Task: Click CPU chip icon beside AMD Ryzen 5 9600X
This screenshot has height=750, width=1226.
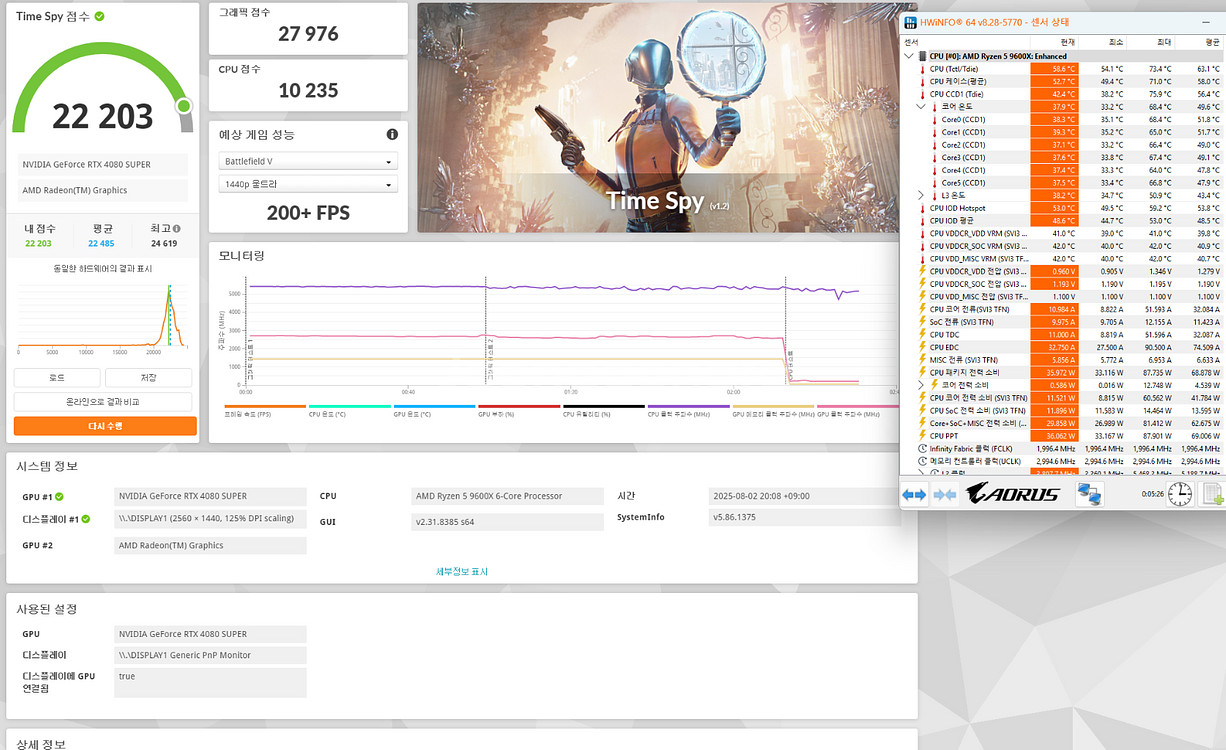Action: coord(922,56)
